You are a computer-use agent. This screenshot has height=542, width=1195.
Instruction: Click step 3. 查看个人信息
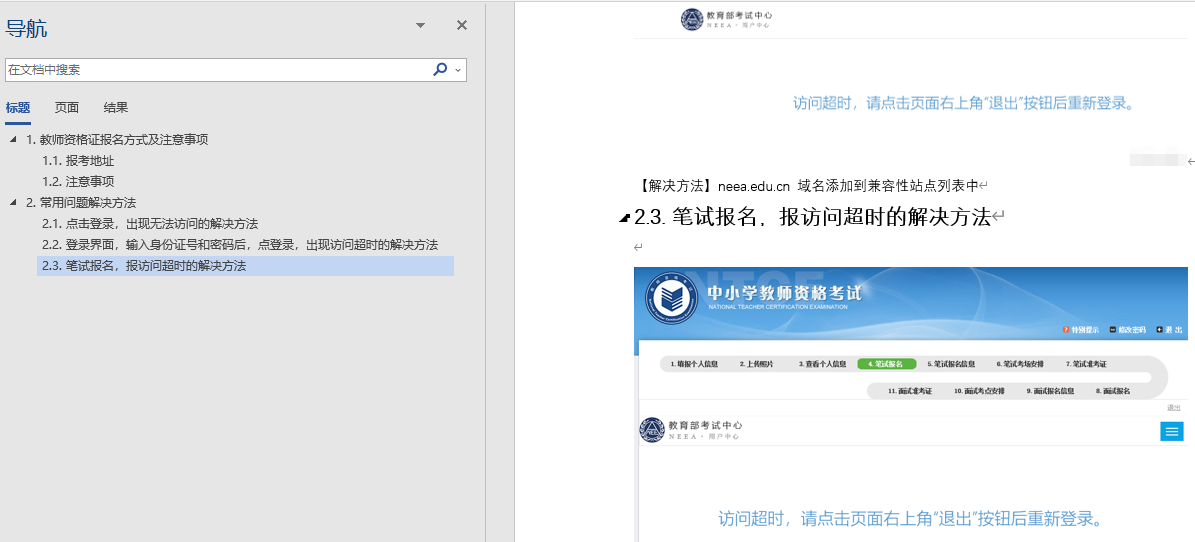[822, 364]
